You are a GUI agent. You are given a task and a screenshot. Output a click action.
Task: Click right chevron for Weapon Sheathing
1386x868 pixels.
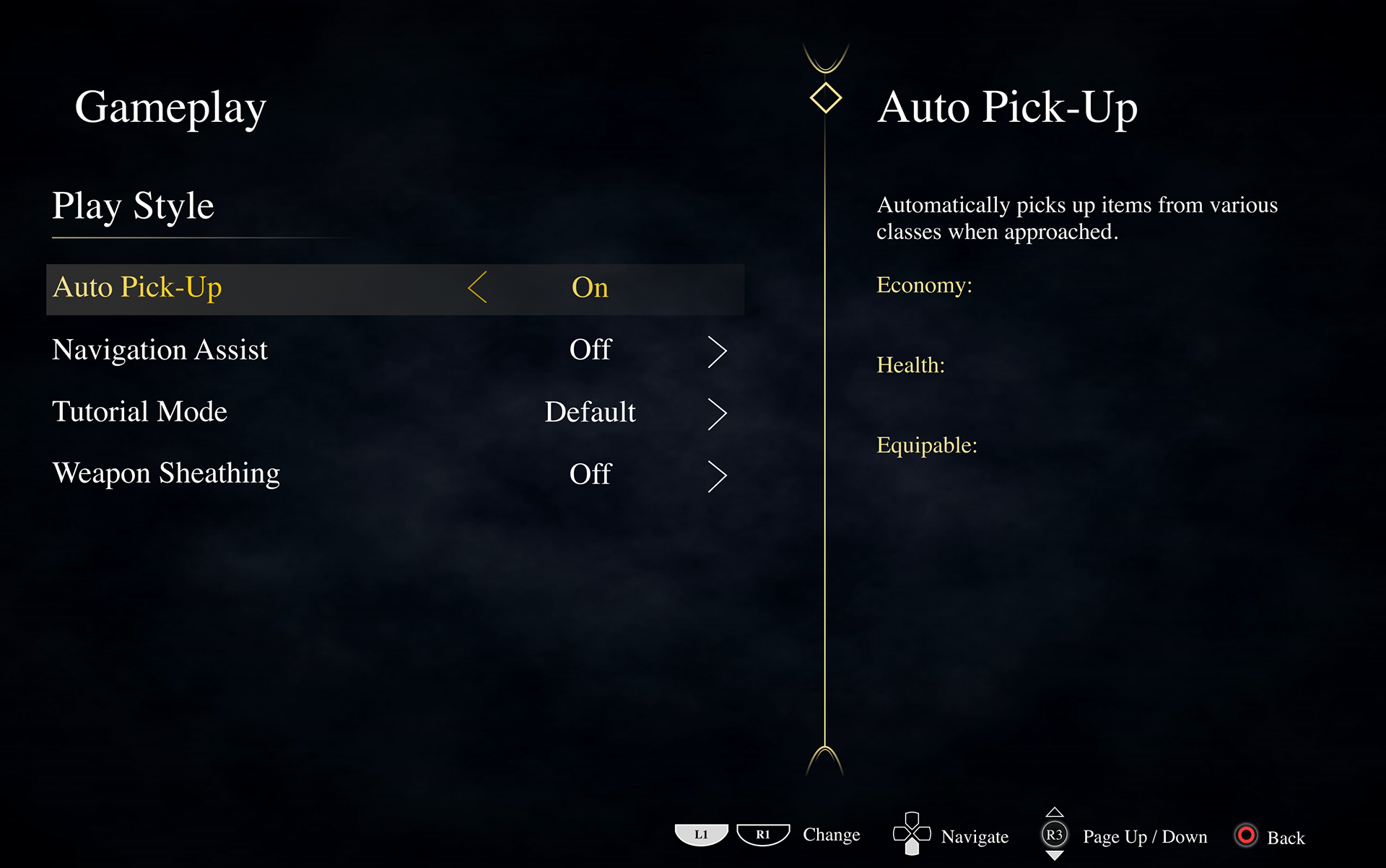(717, 476)
